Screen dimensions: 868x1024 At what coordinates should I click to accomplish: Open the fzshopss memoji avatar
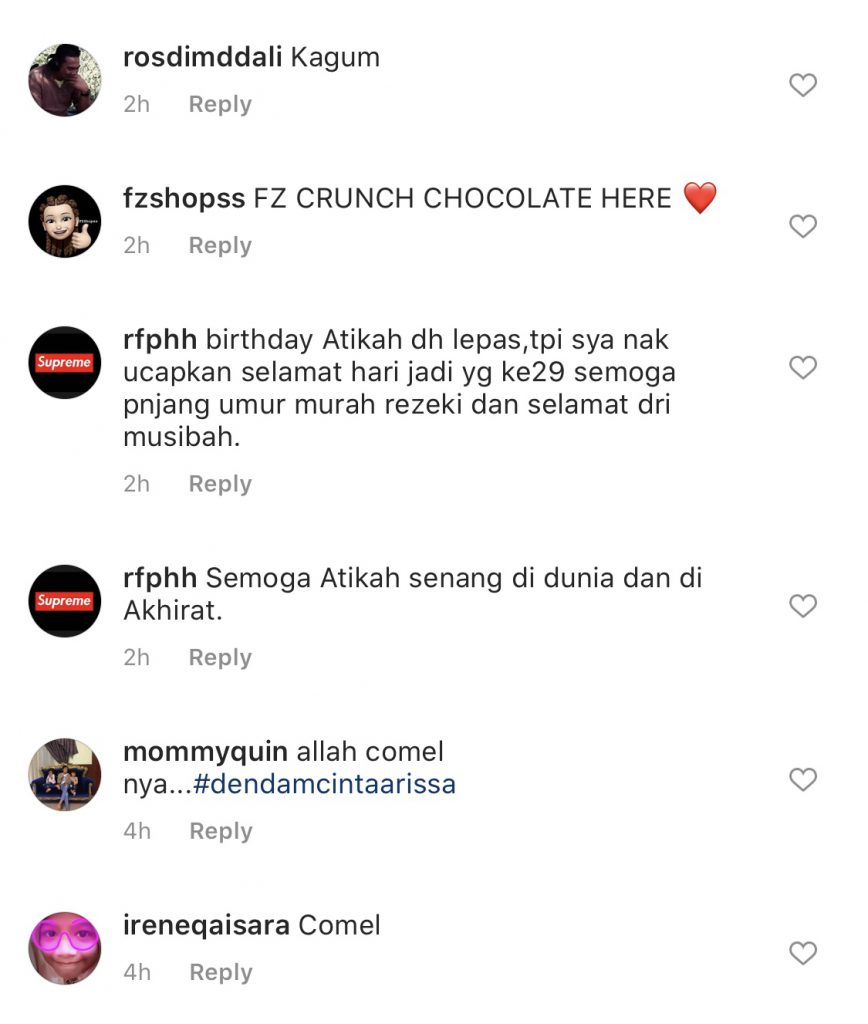pos(65,221)
